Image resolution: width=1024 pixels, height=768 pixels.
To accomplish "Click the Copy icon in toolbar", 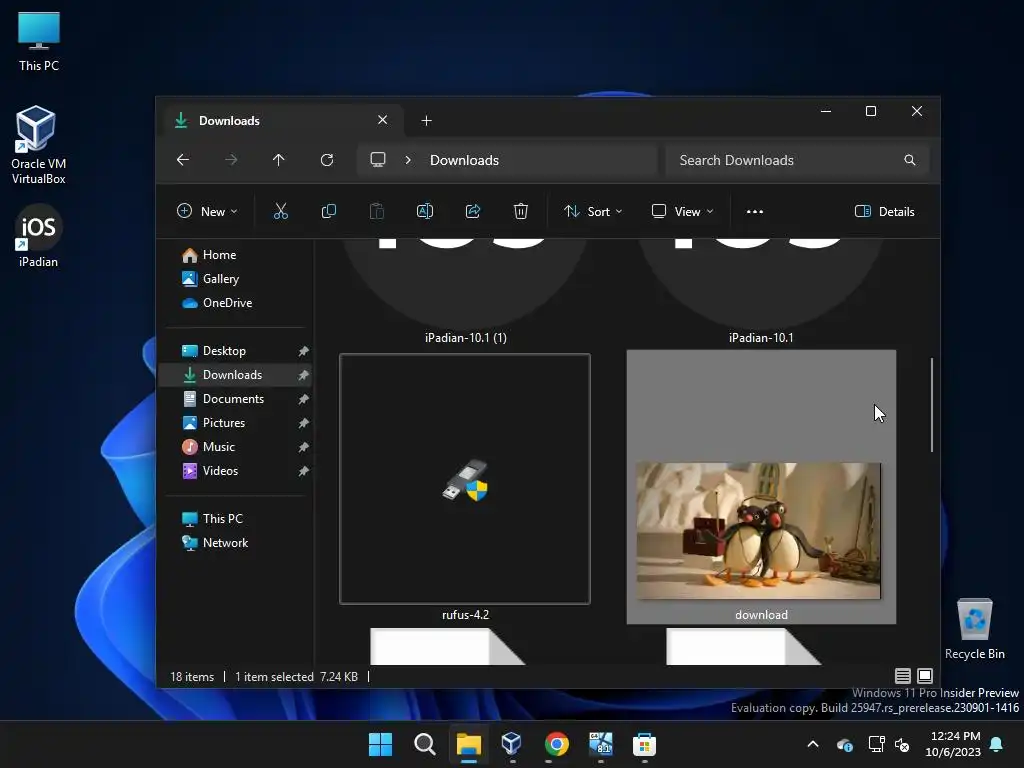I will [328, 211].
